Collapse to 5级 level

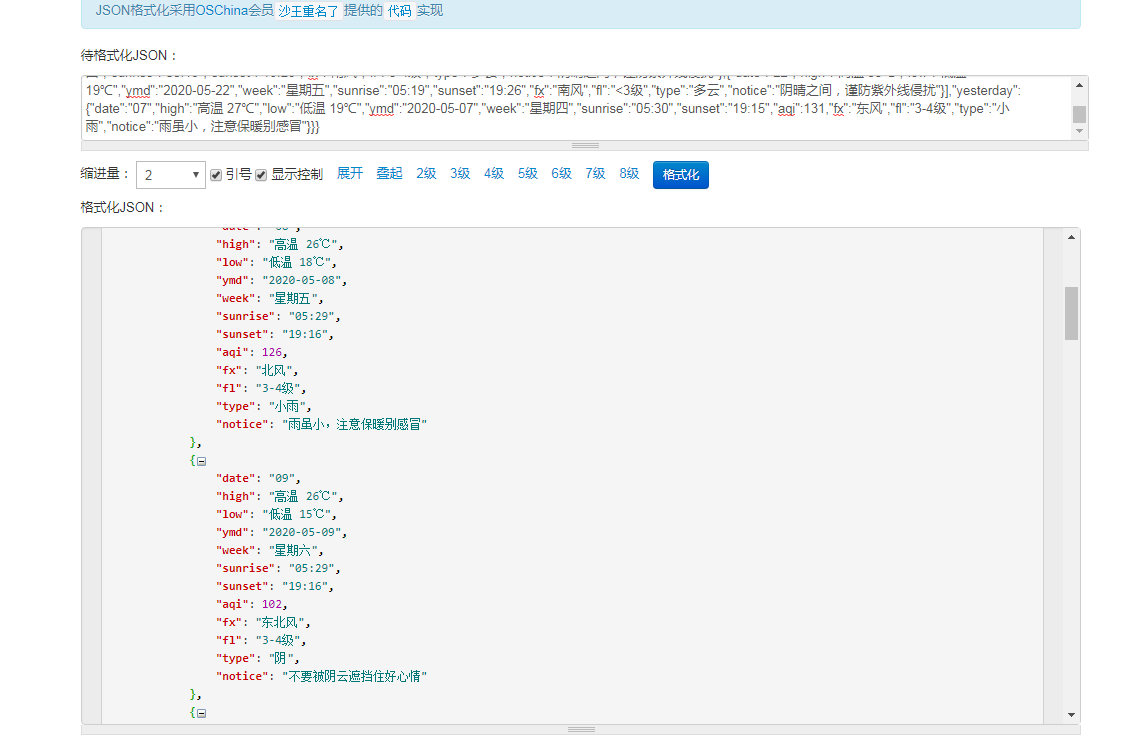point(528,173)
